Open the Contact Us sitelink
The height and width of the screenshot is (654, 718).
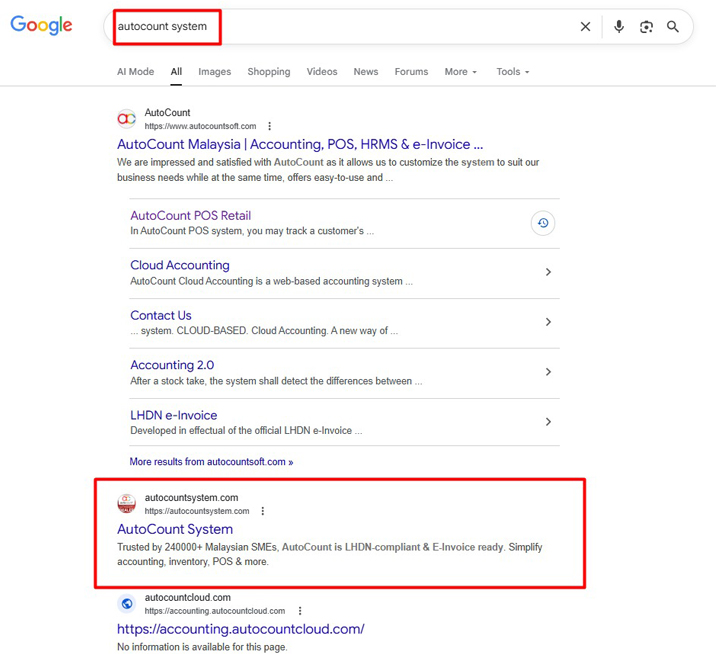tap(161, 316)
